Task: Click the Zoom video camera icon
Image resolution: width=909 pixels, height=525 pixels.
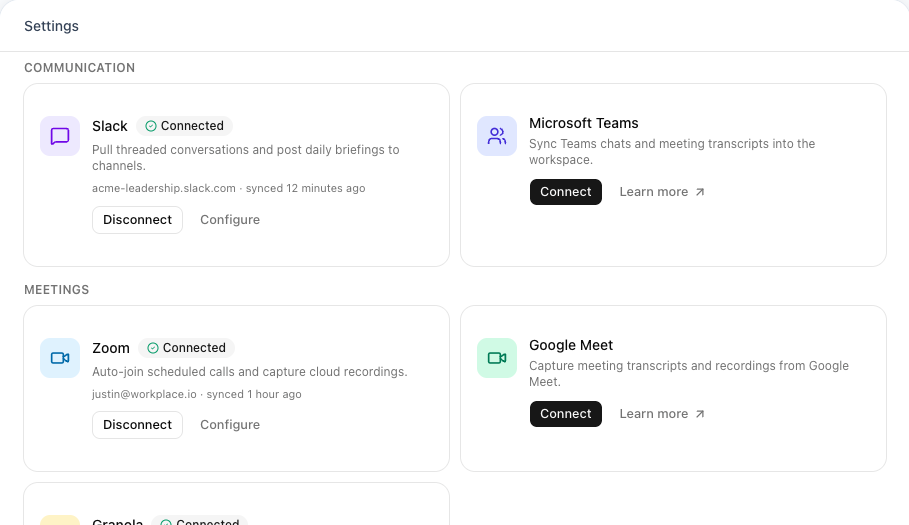Action: pyautogui.click(x=60, y=358)
